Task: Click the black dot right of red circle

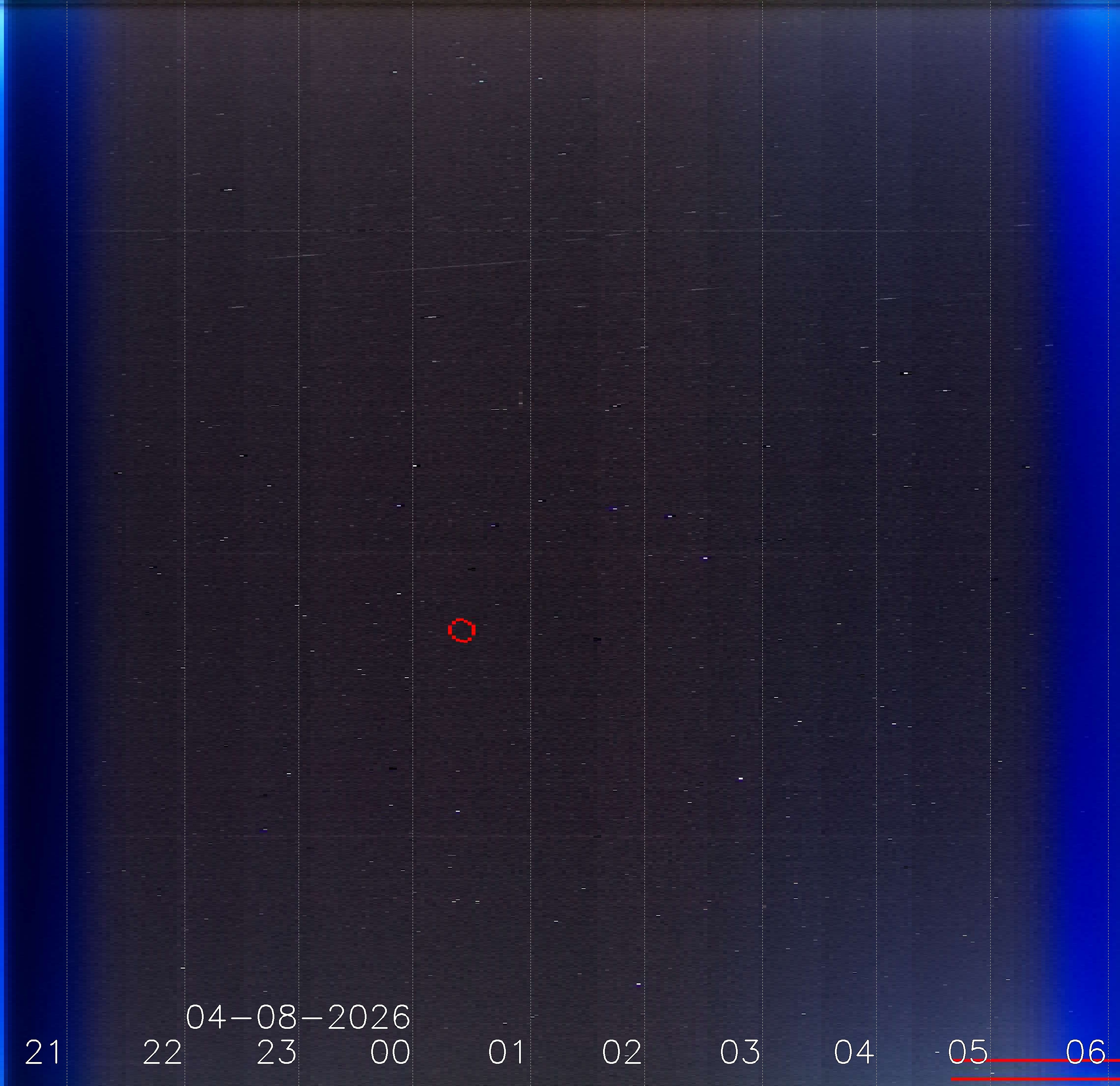Action: 597,639
